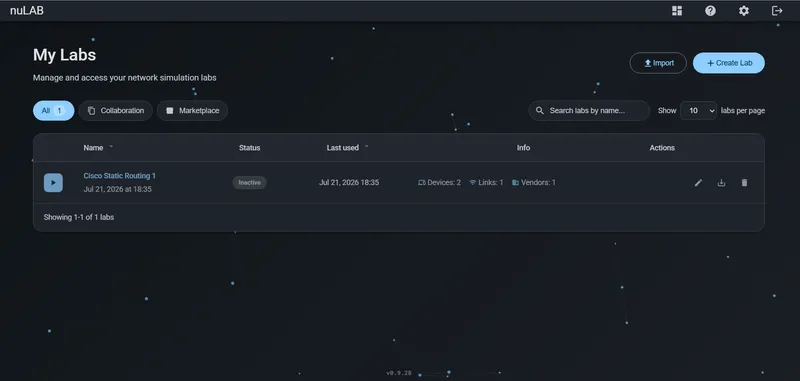Click the nuLAB logo
The image size is (800, 381).
pos(27,11)
